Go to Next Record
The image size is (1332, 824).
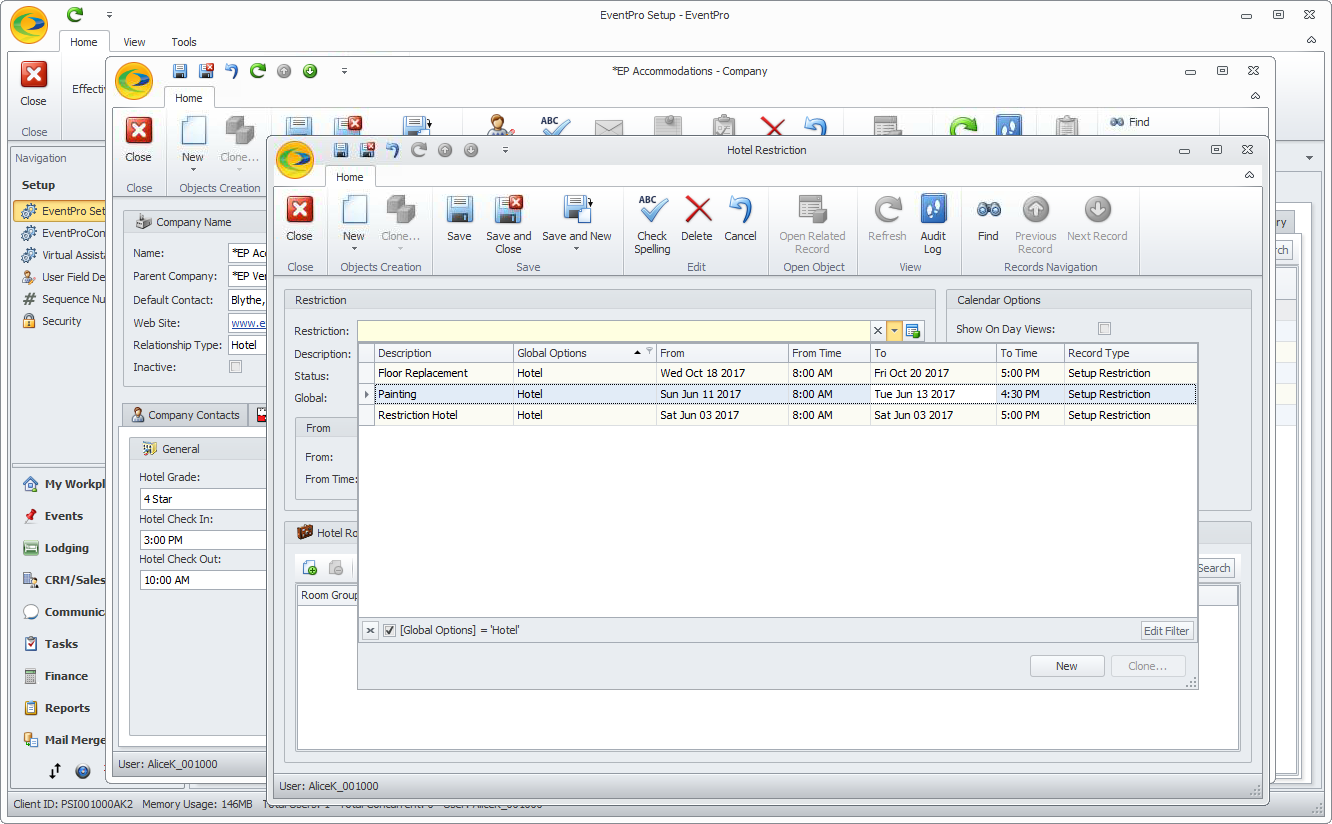(x=1097, y=219)
